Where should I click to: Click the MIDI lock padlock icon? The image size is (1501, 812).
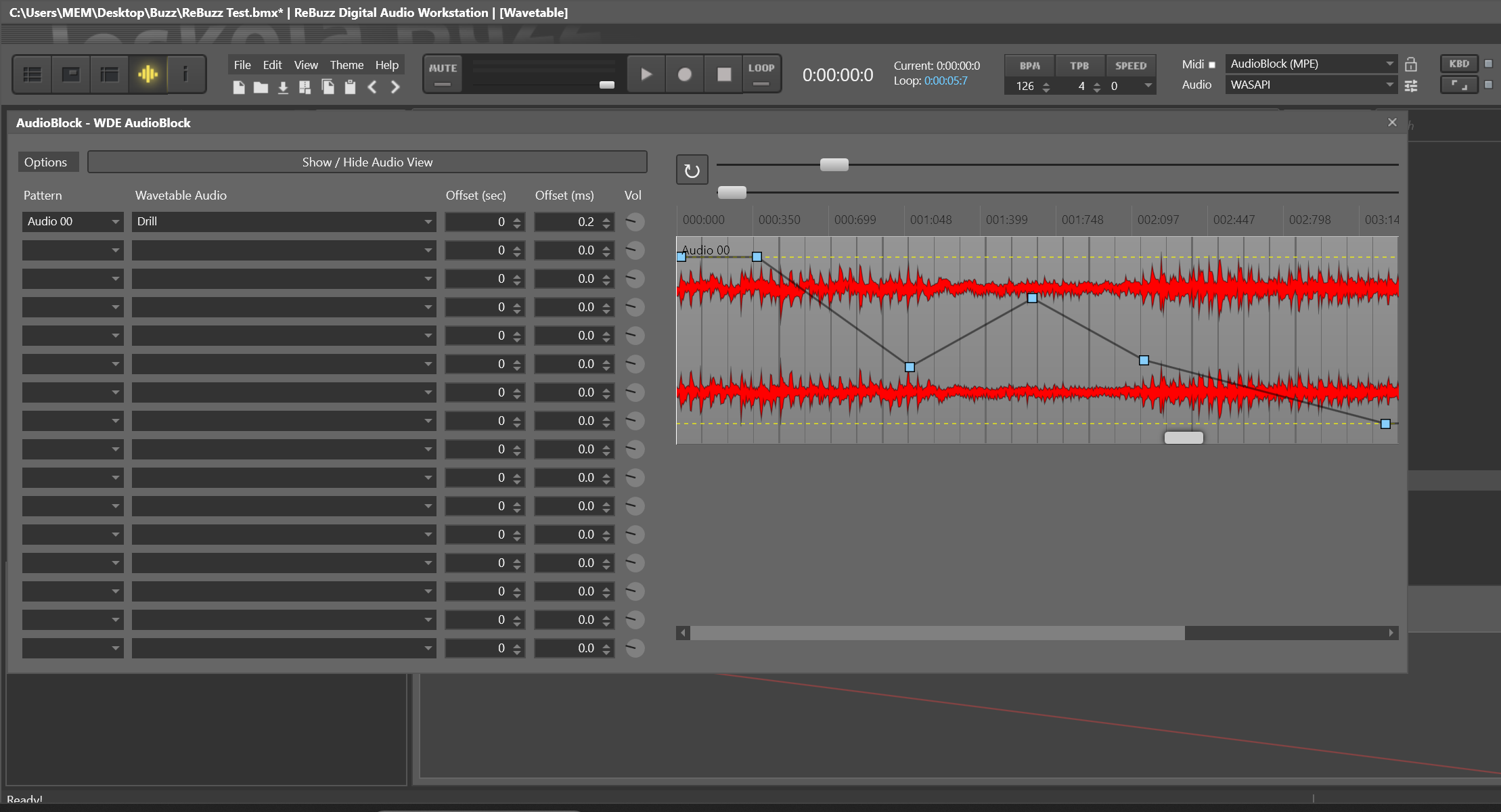tap(1411, 64)
